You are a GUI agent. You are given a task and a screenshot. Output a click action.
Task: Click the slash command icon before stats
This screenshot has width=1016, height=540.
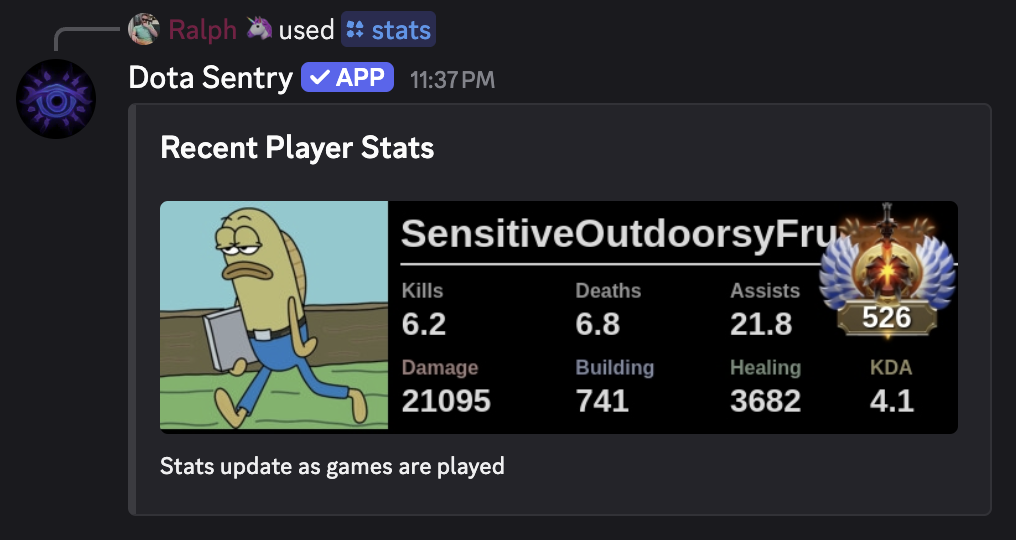(355, 30)
